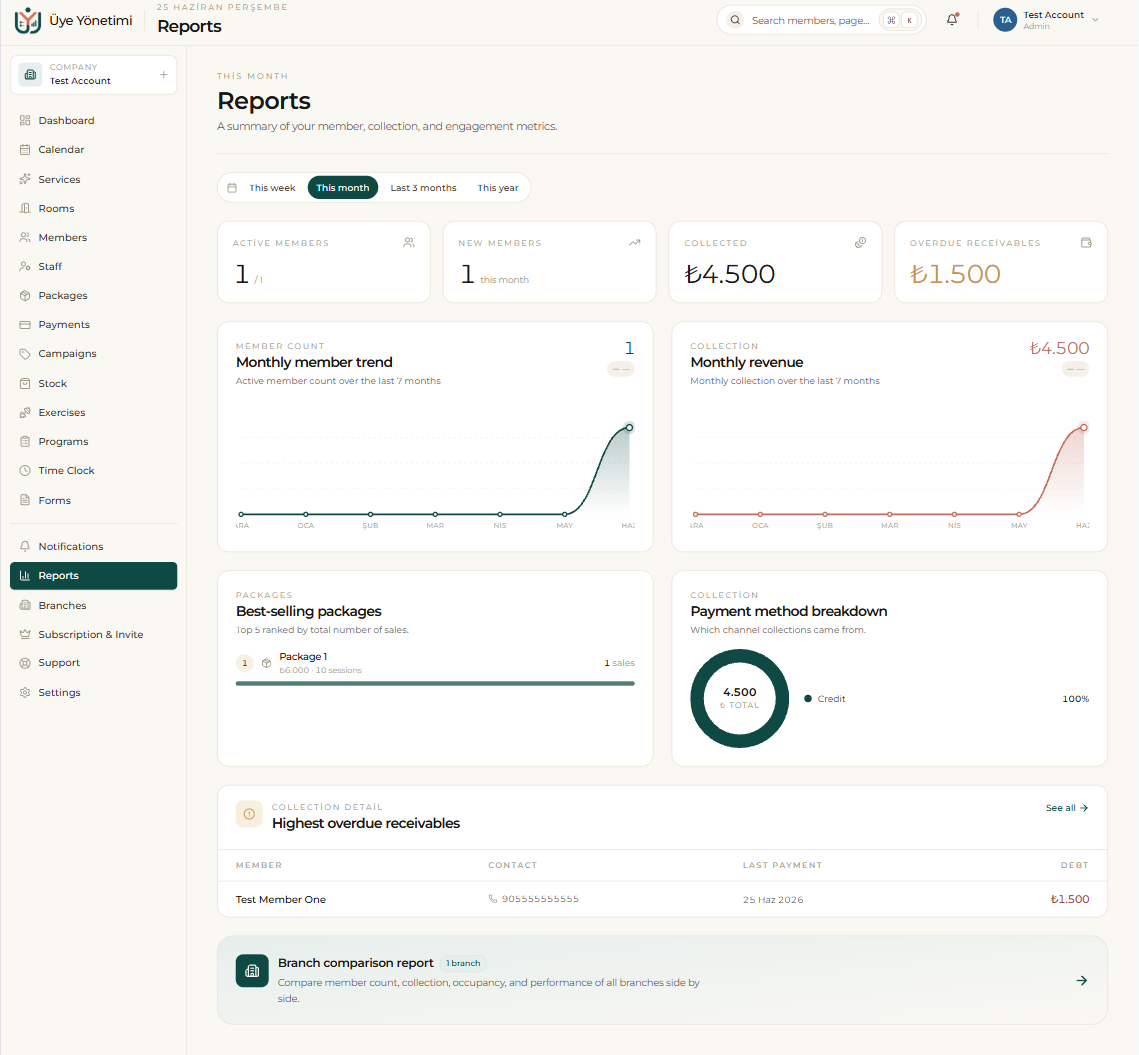The height and width of the screenshot is (1055, 1139).
Task: Click the Support lifebuoy icon
Action: pyautogui.click(x=25, y=663)
